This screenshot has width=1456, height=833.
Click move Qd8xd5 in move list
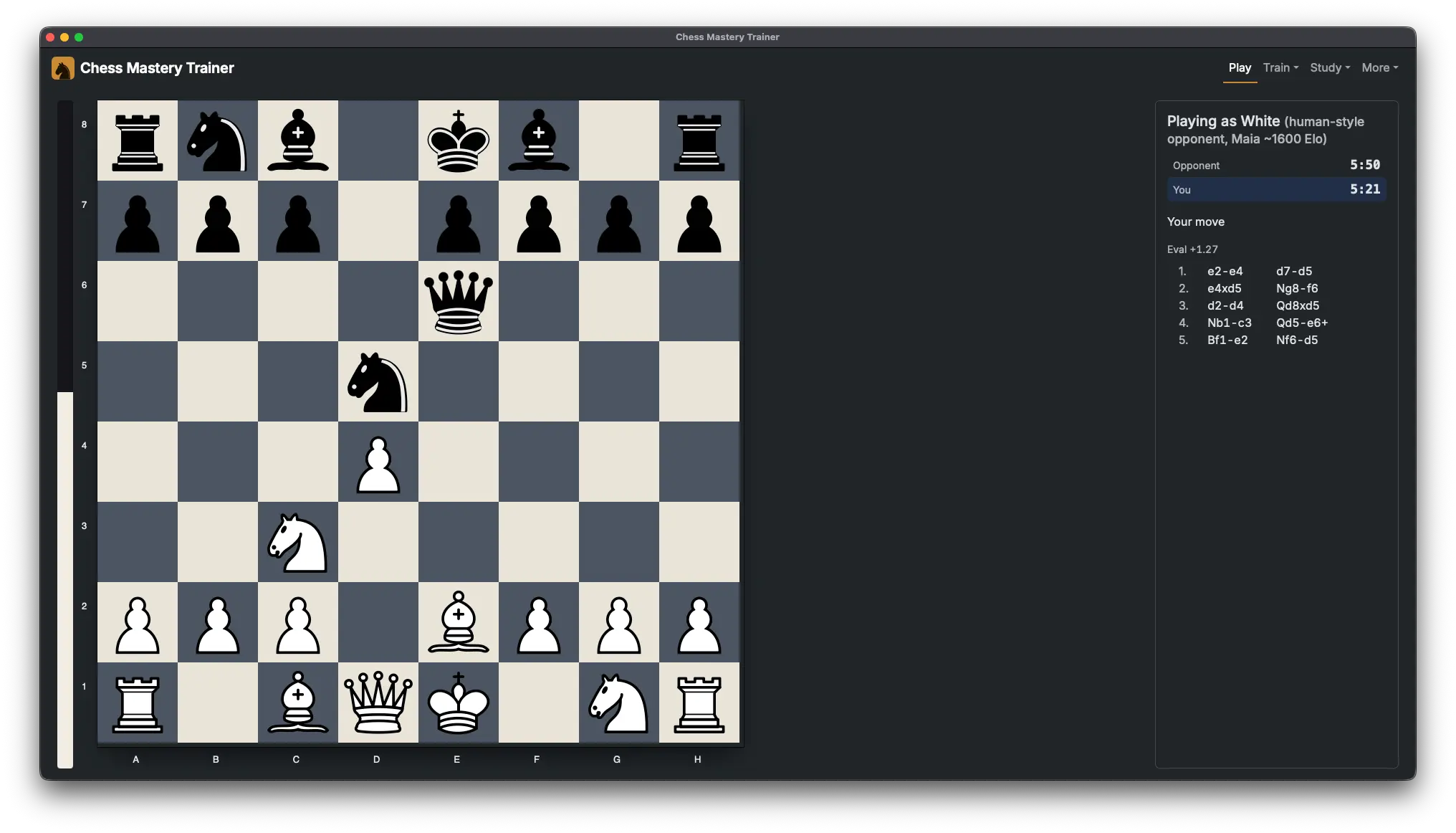tap(1298, 305)
